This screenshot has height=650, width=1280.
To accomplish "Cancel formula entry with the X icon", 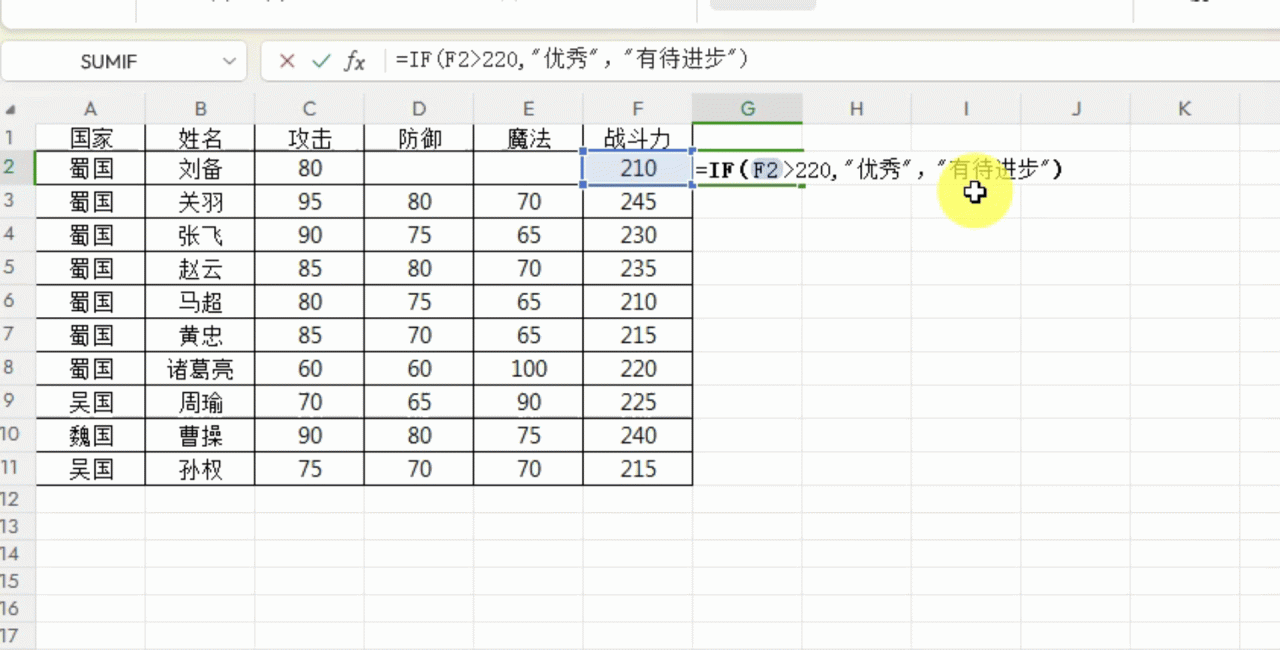I will pos(287,61).
